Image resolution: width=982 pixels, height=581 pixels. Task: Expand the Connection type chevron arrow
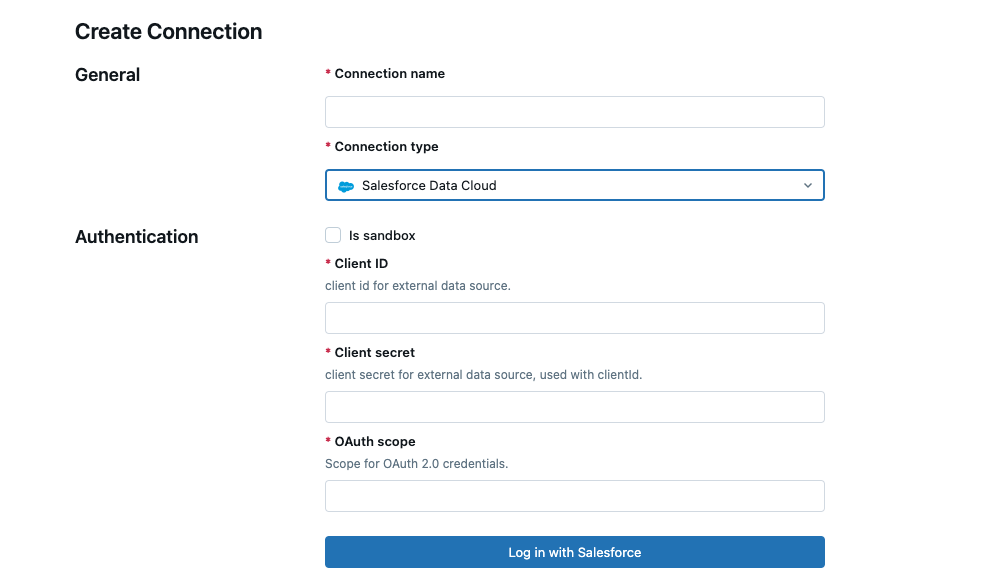[808, 186]
